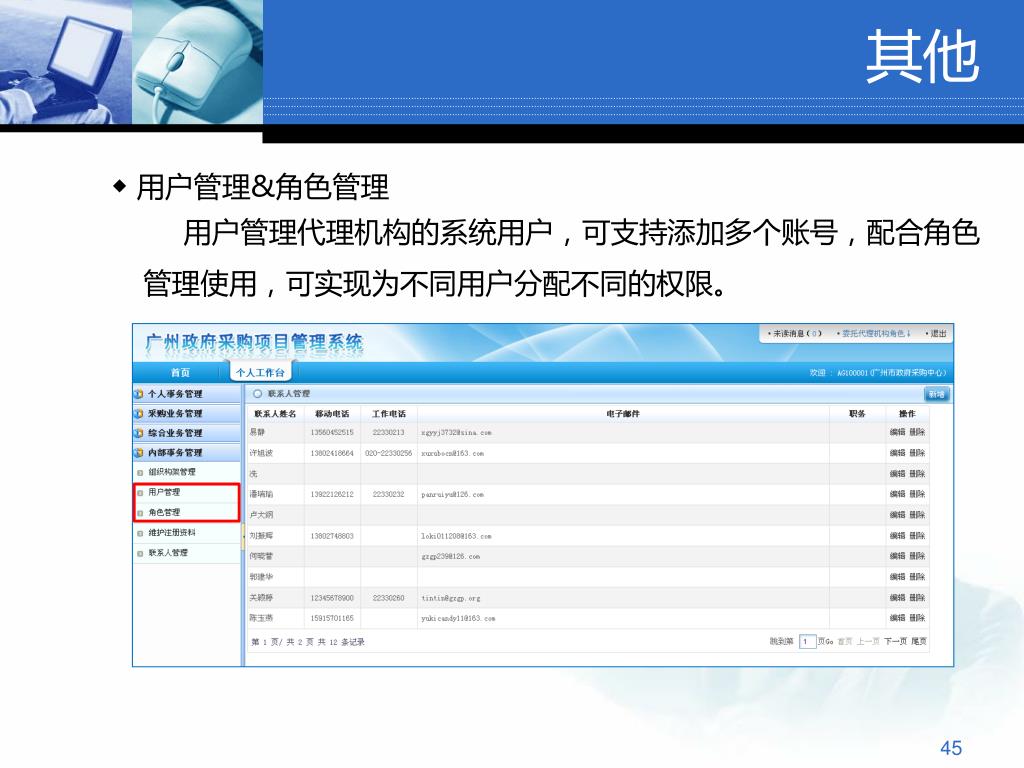Click work phone 020-22330256

(389, 453)
